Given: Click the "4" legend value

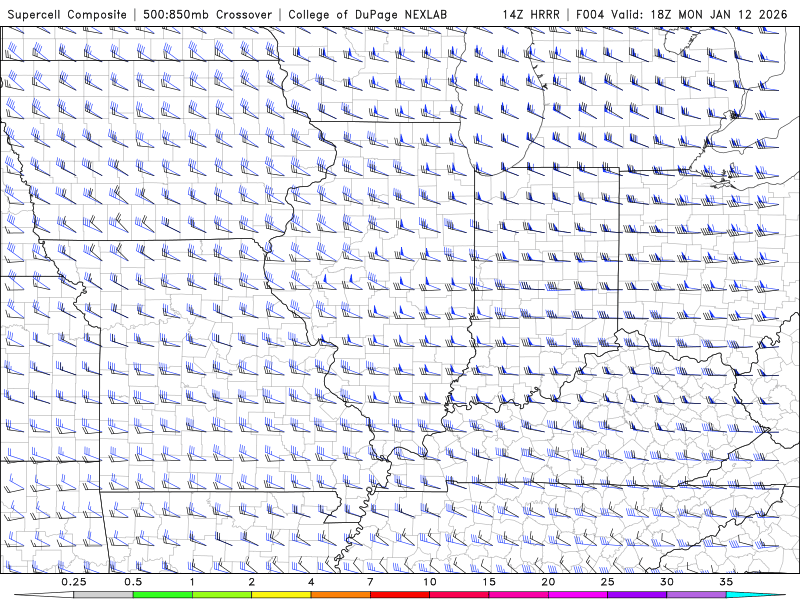Looking at the screenshot, I should (311, 582).
